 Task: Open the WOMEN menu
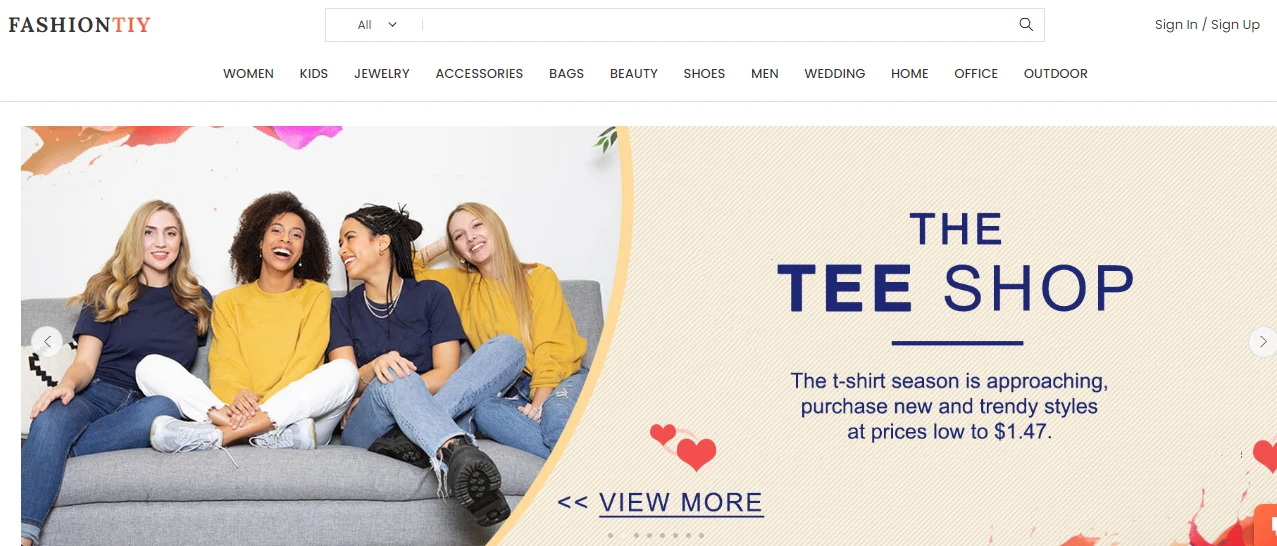point(248,74)
